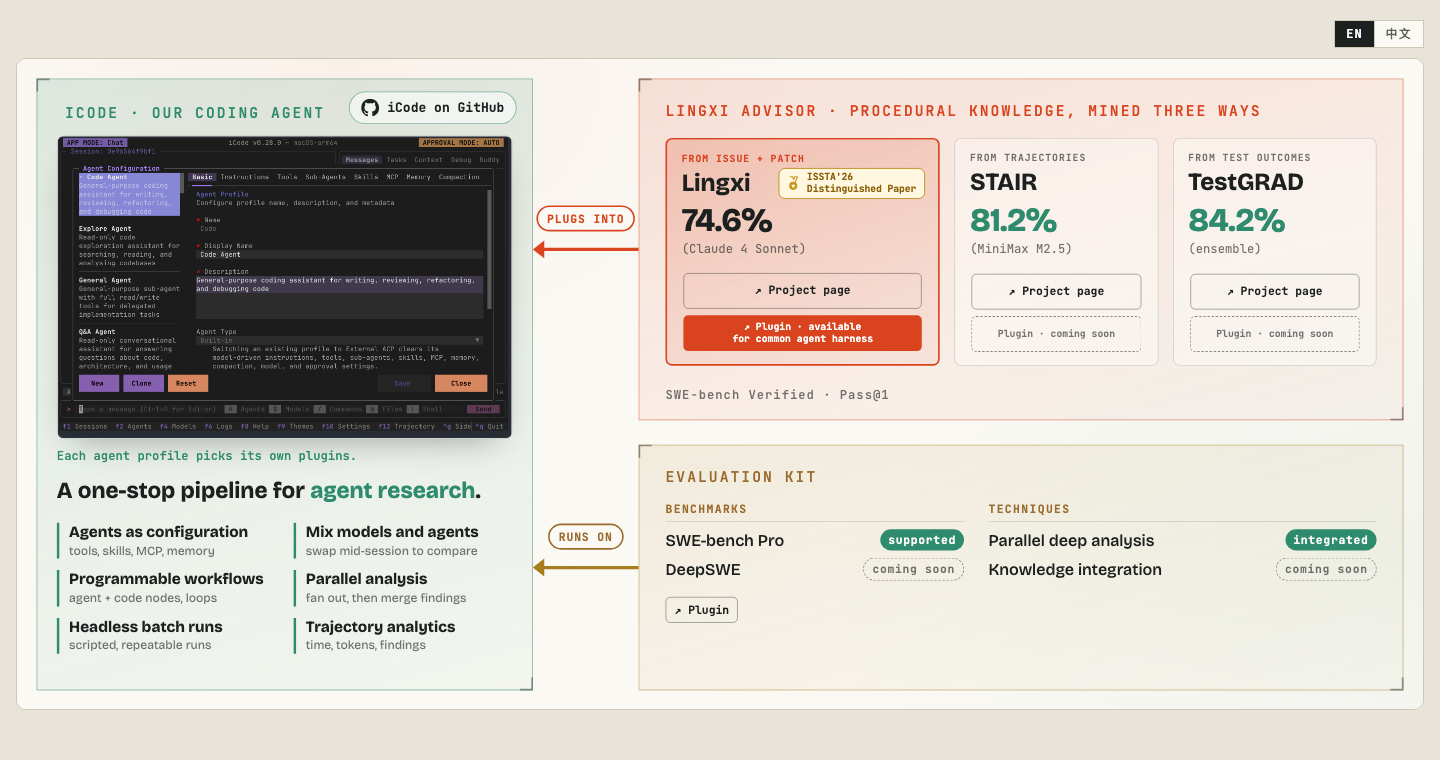Select General Agent in agent list
Viewport: 1440px width, 760px height.
point(130,297)
